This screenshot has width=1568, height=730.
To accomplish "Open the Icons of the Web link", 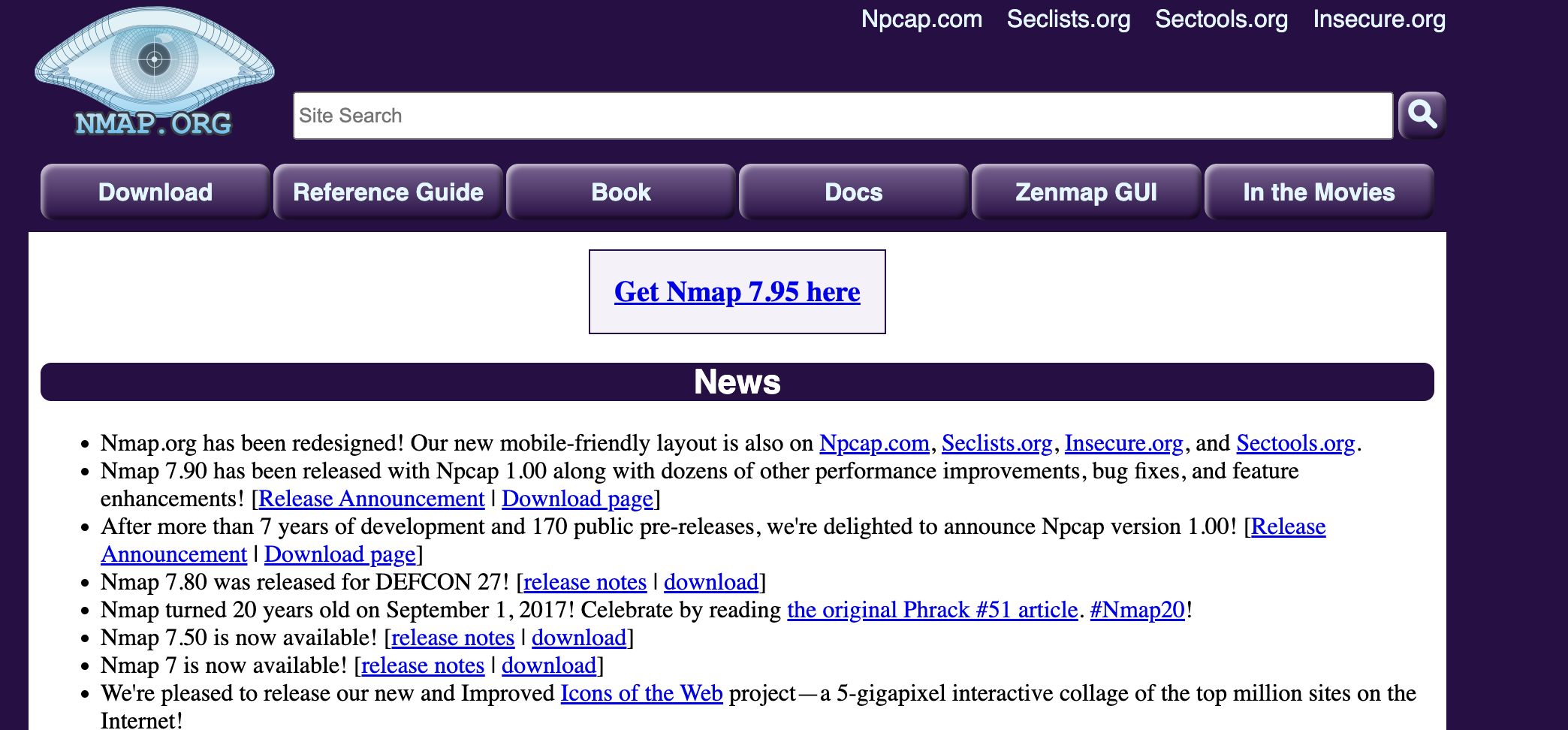I will pyautogui.click(x=642, y=693).
